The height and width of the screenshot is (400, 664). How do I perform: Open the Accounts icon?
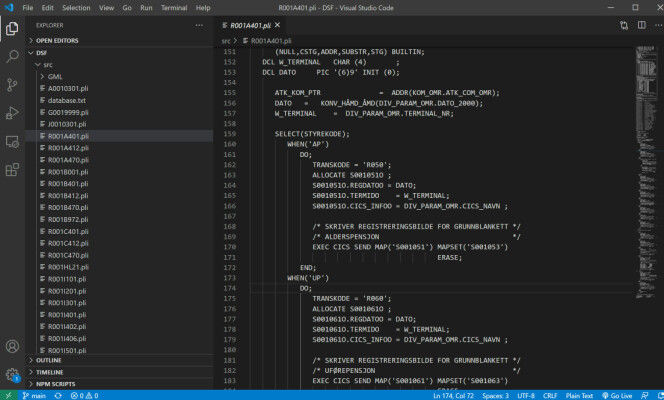(12, 346)
